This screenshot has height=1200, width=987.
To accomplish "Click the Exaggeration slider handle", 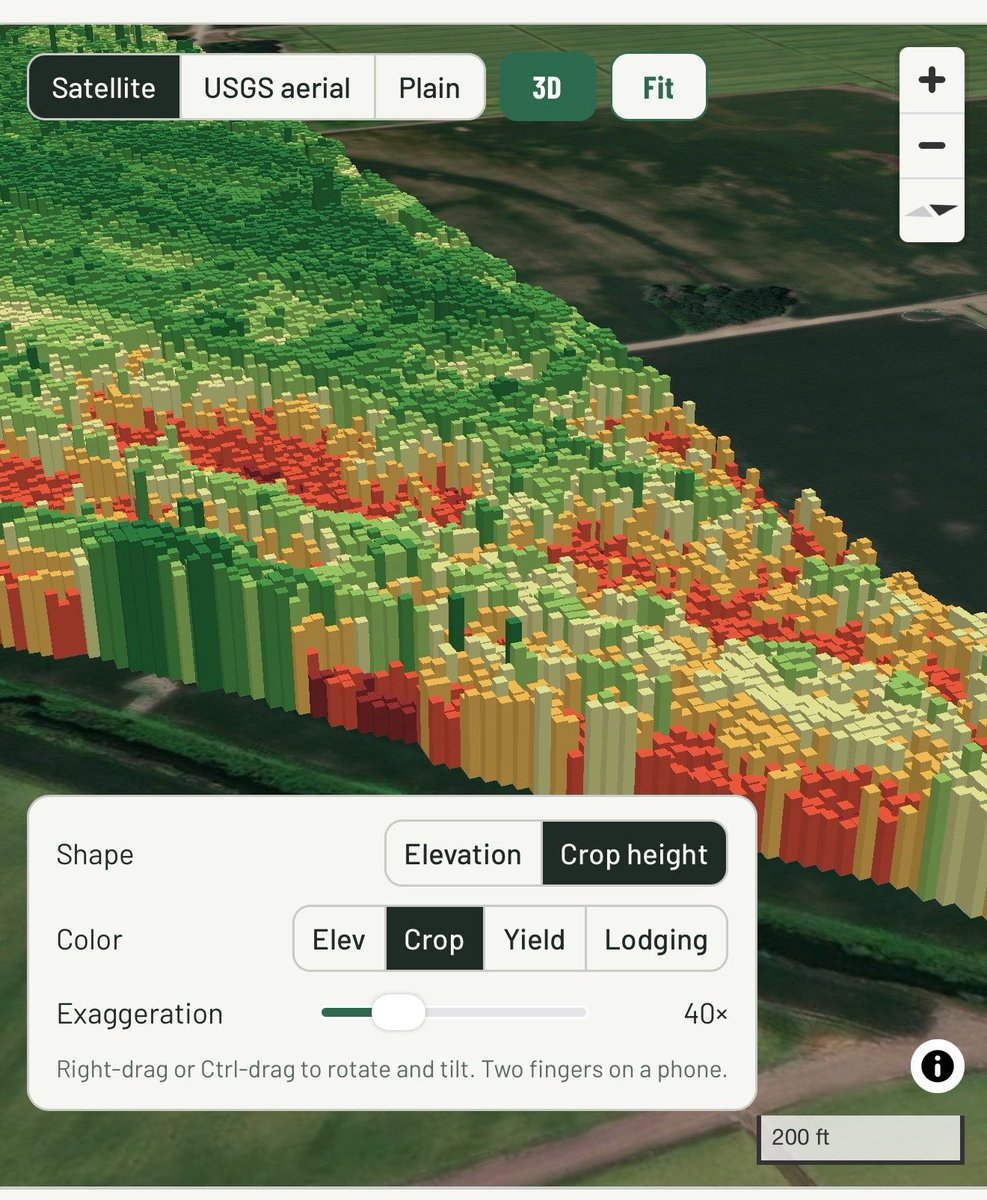I will 398,1013.
